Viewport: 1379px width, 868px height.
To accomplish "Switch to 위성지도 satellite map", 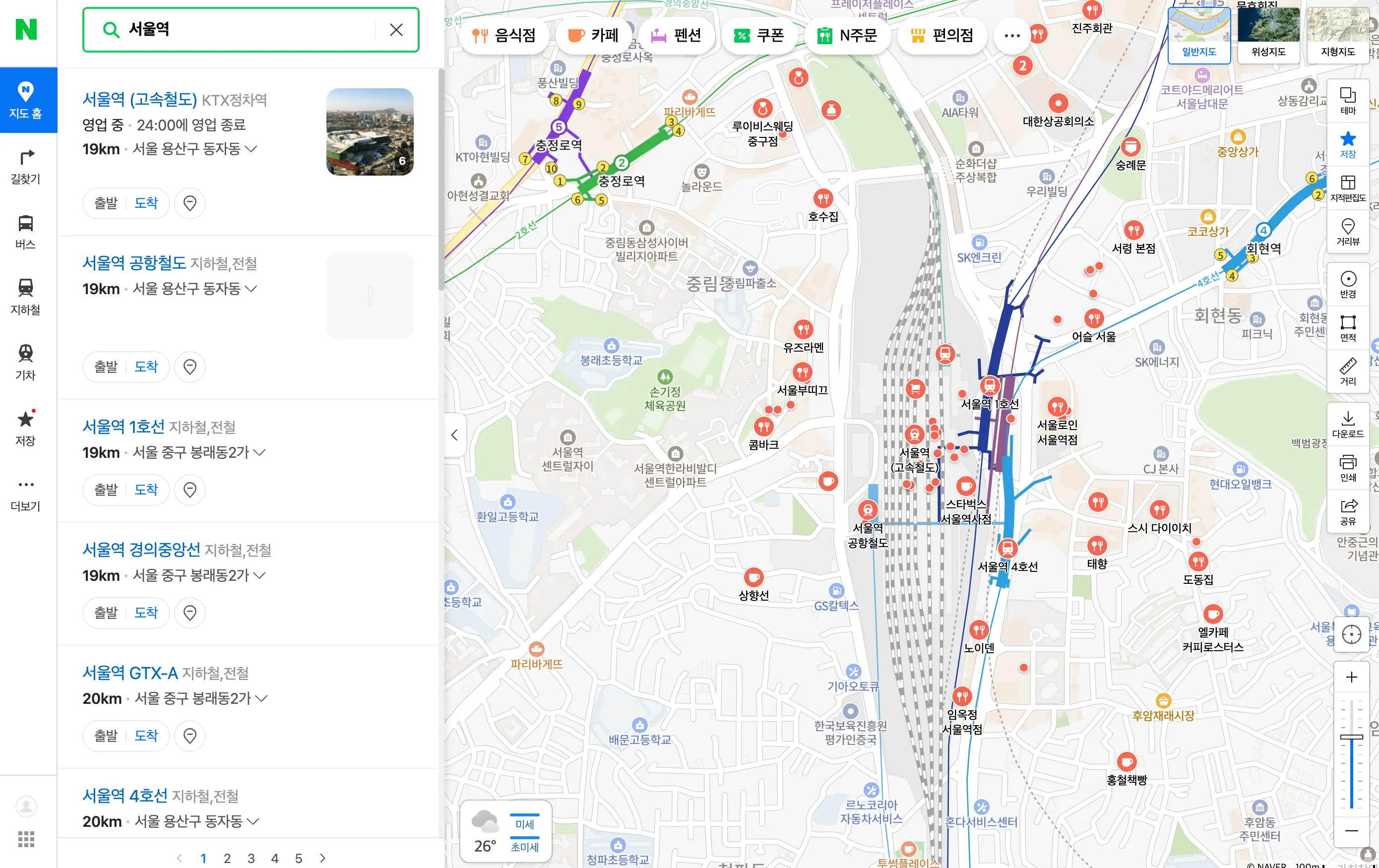I will (1268, 36).
